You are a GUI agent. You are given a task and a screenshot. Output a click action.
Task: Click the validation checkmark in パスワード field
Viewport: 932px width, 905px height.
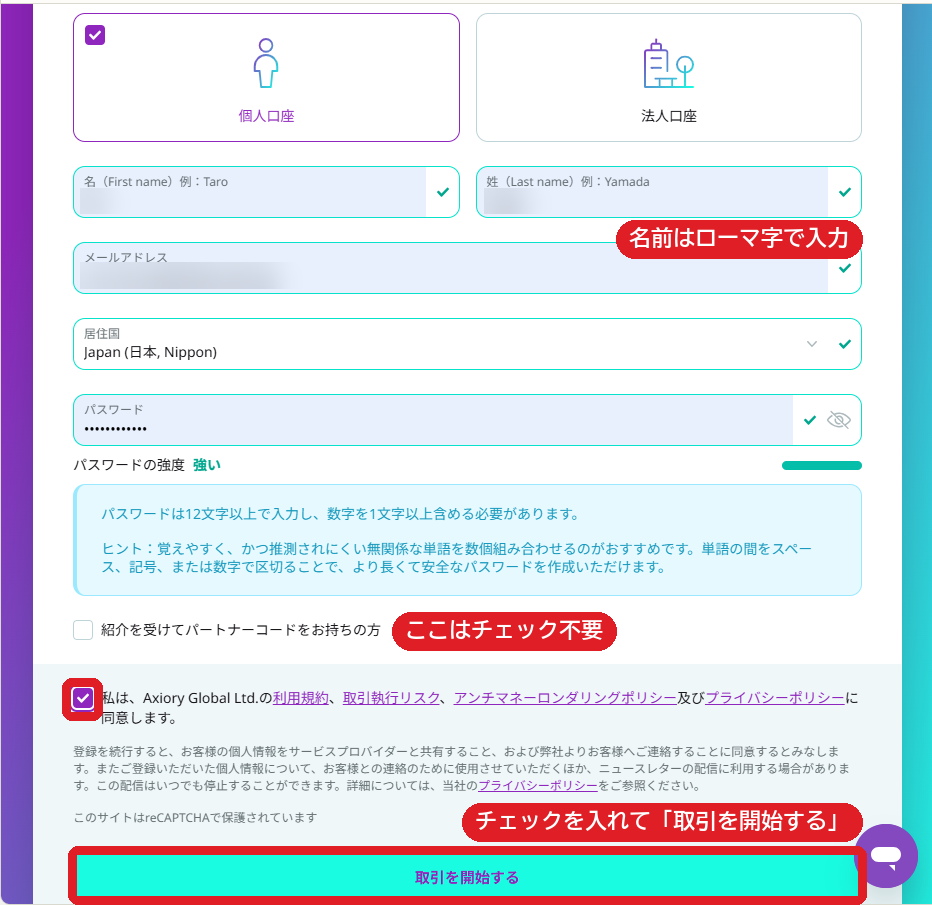(x=810, y=420)
